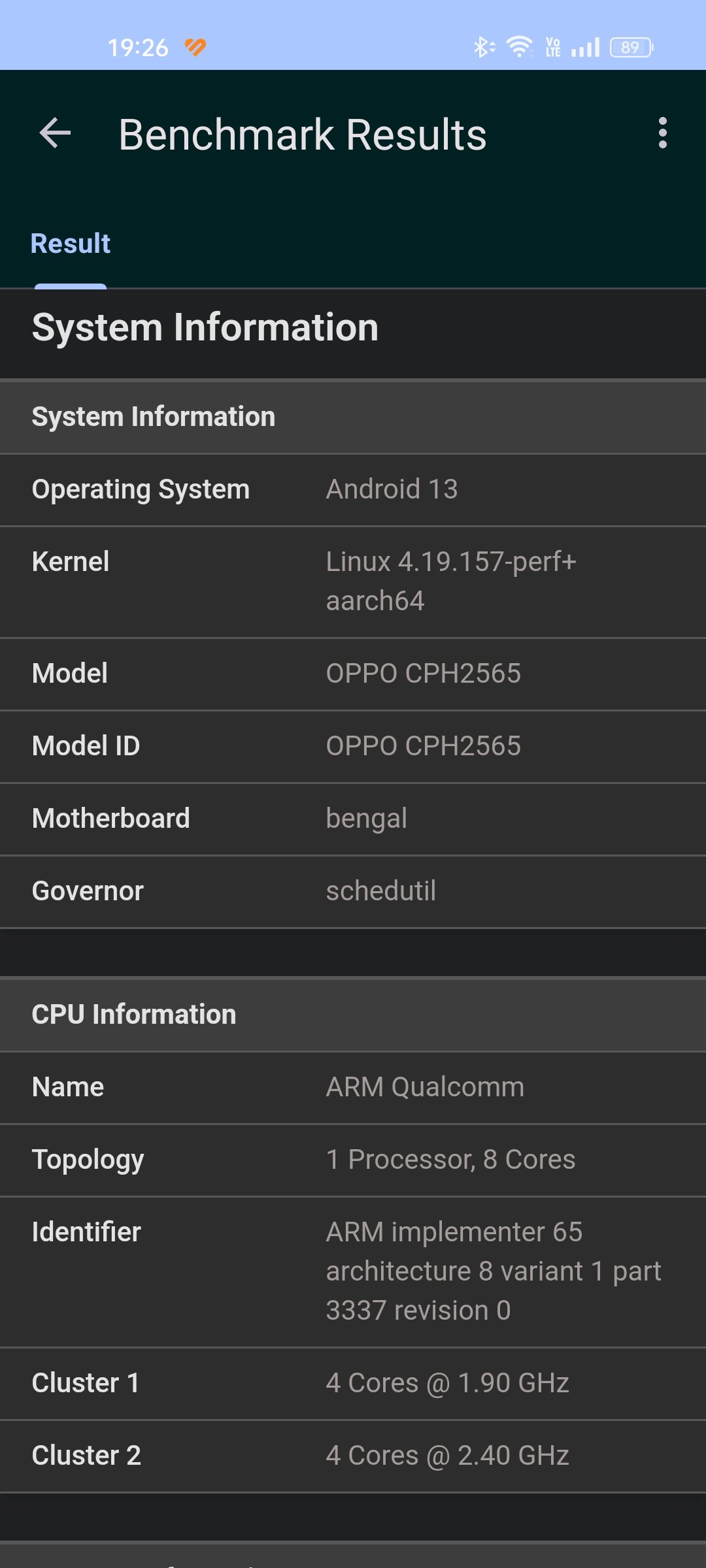The height and width of the screenshot is (1568, 706).
Task: Select the ARM implementer 65 identifier text
Action: (494, 1271)
